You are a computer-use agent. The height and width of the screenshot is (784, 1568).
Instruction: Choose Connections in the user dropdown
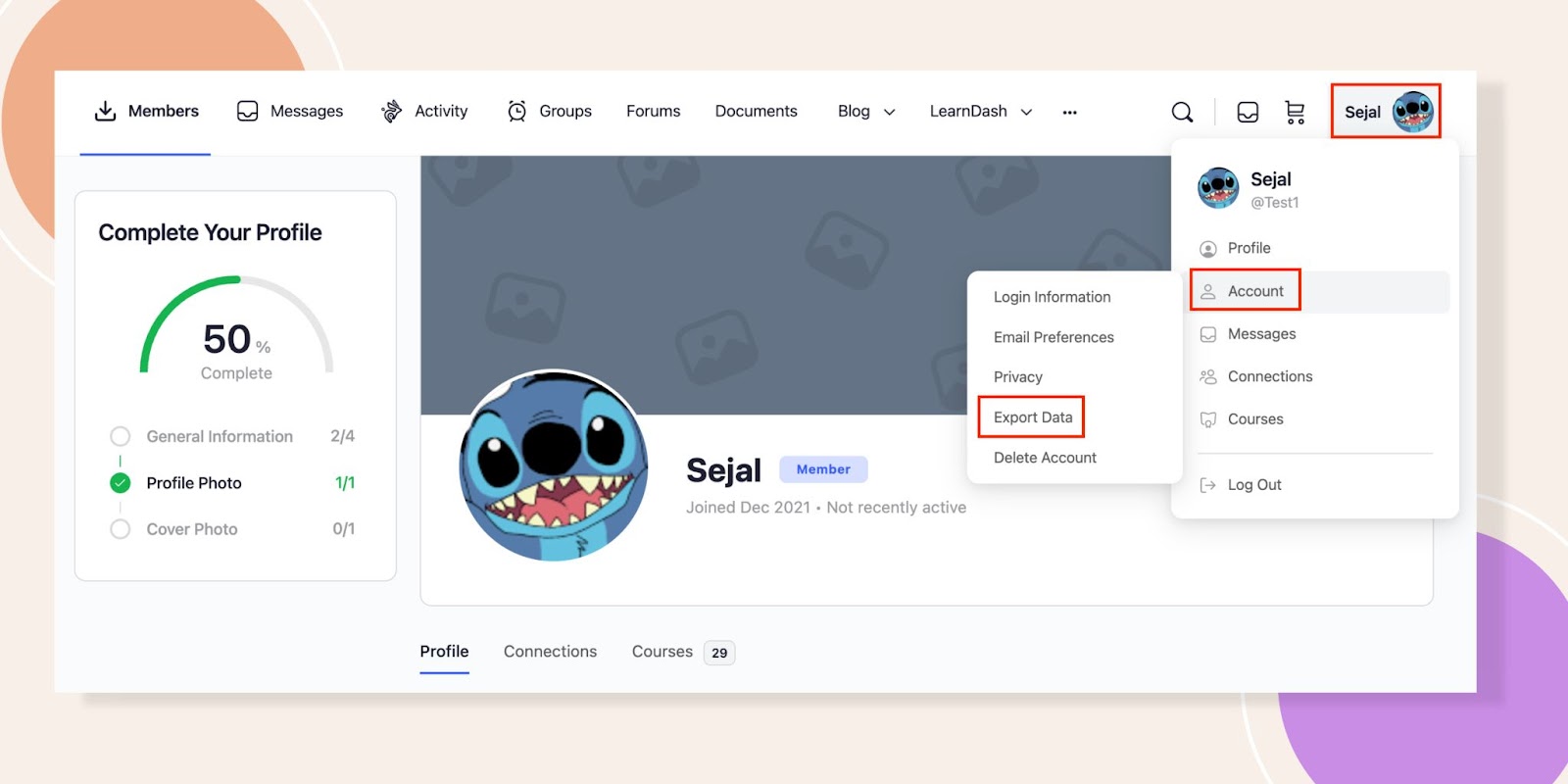tap(1270, 376)
